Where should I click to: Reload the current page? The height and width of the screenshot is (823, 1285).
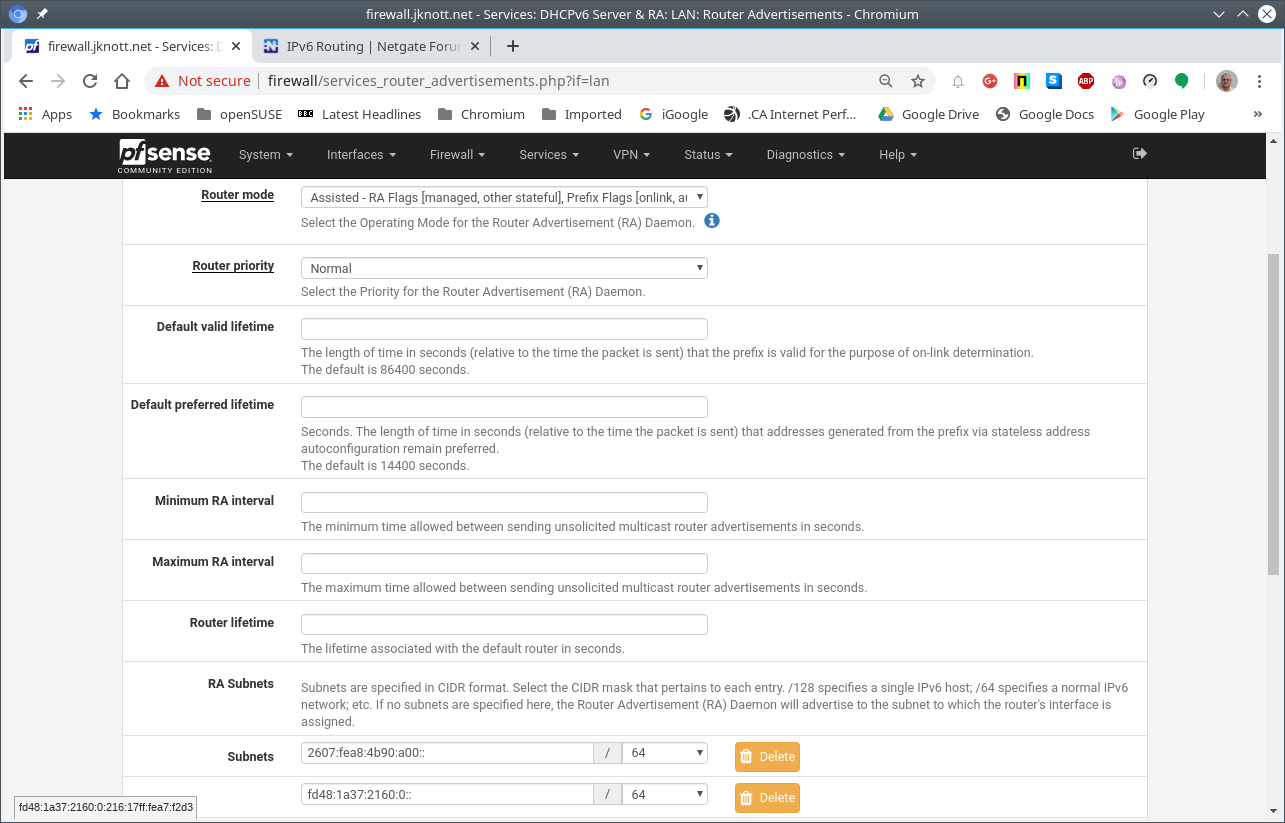tap(90, 81)
